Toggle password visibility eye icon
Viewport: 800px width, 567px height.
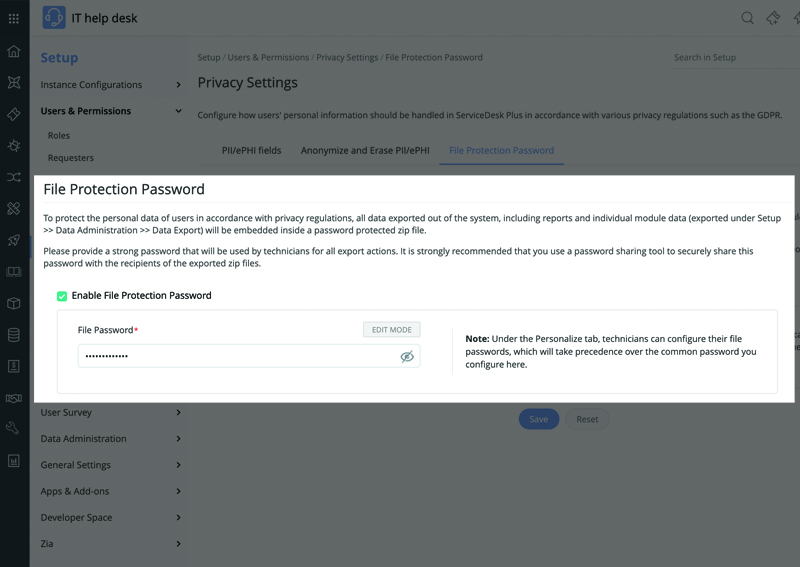[407, 356]
